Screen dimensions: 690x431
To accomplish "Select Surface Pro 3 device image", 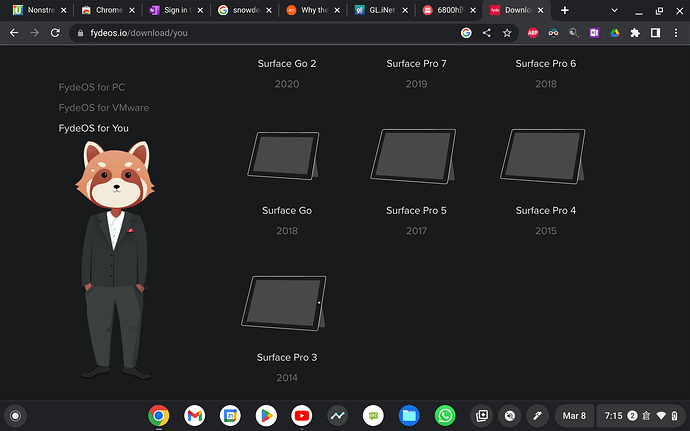I will point(284,303).
